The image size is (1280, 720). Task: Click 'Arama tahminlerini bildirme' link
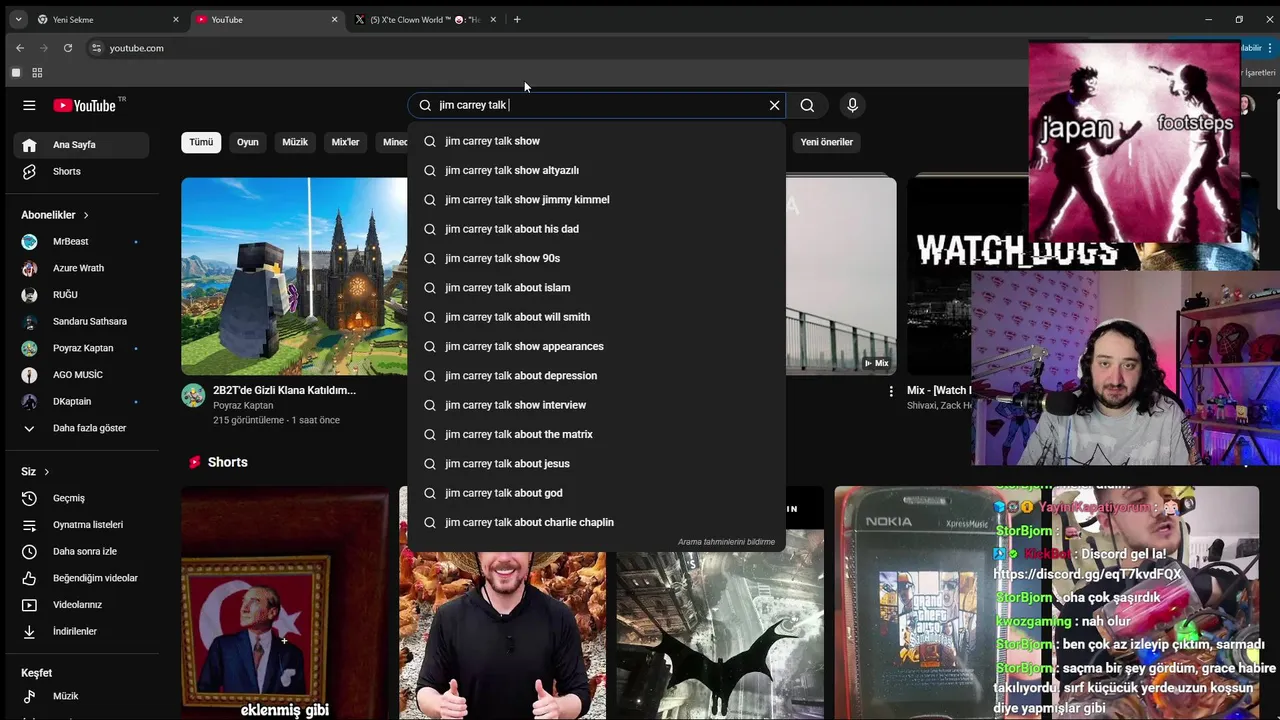[726, 542]
